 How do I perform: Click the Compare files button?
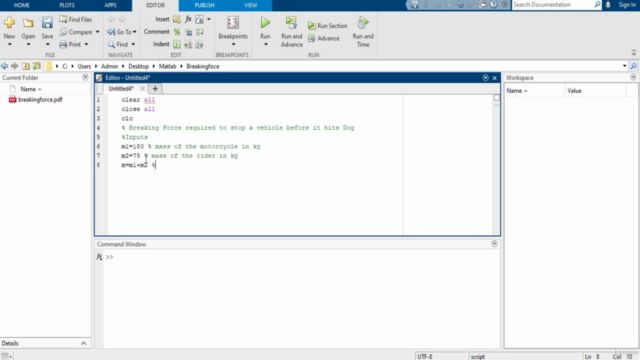tap(76, 32)
